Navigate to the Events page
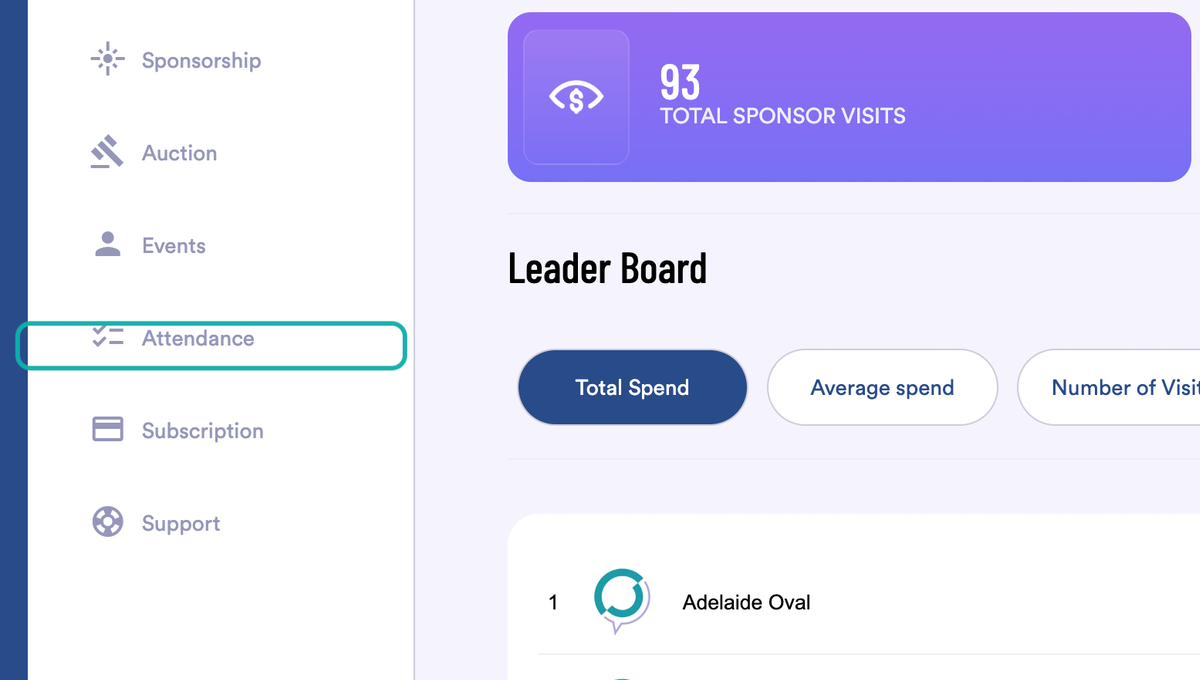This screenshot has width=1200, height=680. (x=175, y=244)
